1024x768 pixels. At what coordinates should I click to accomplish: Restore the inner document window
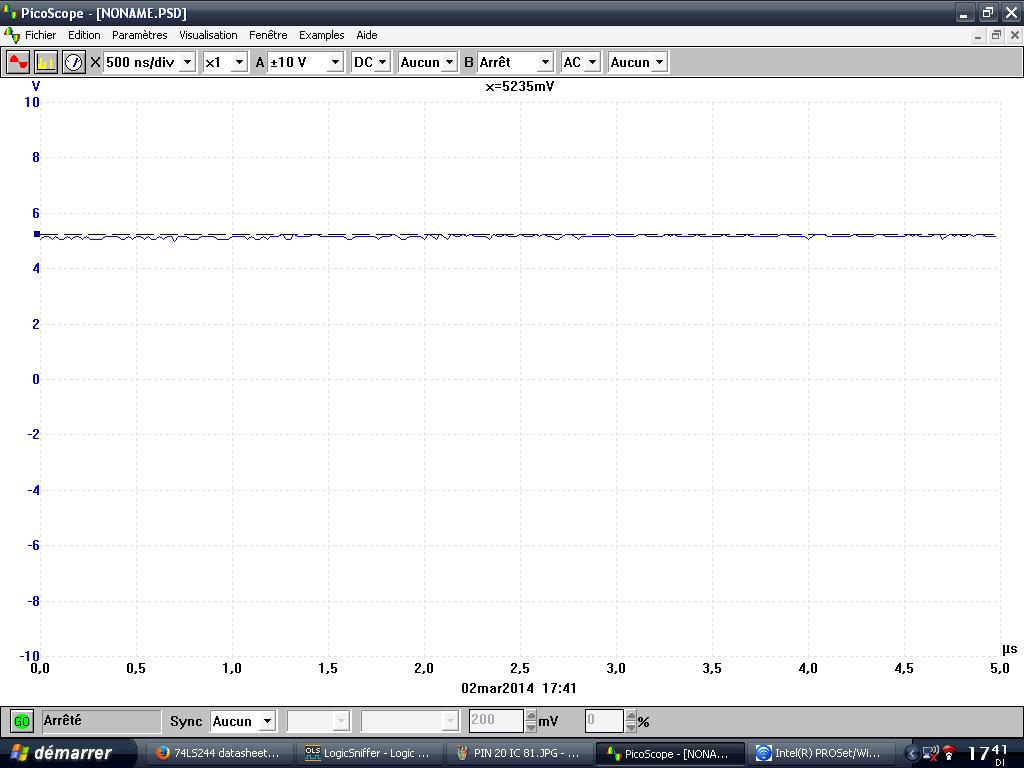click(996, 35)
